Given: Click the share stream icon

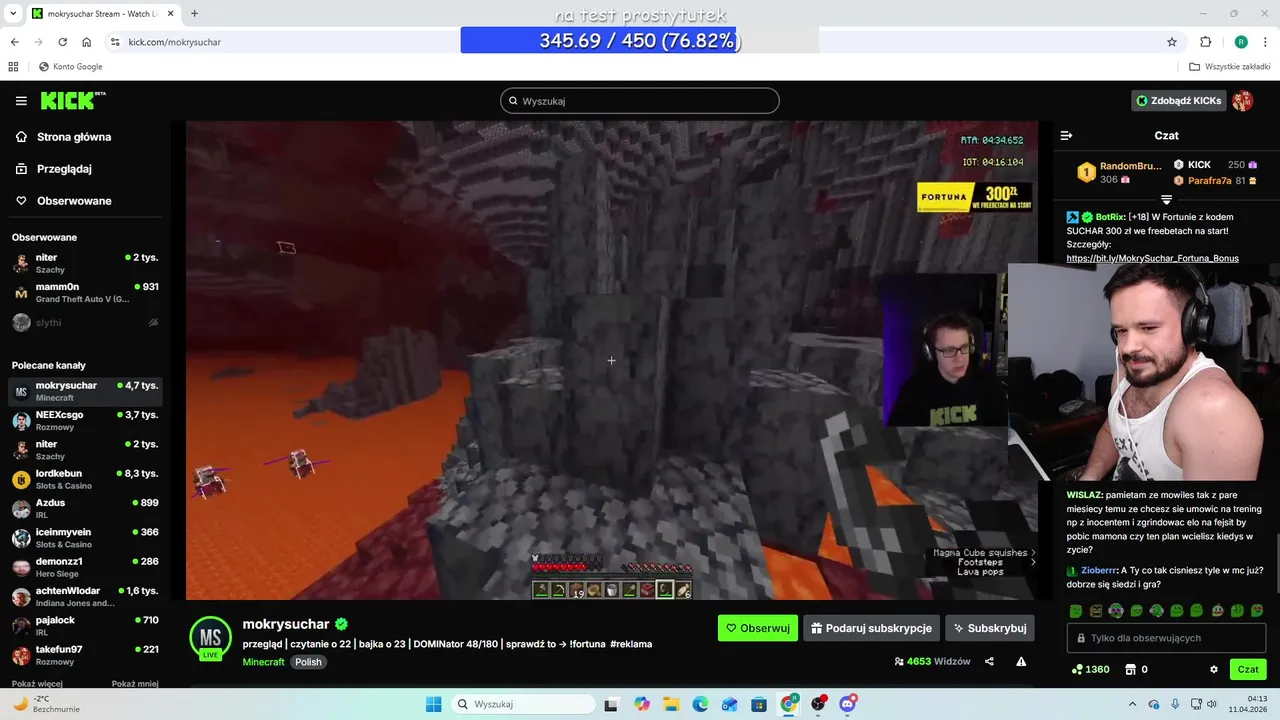Looking at the screenshot, I should click(x=989, y=661).
